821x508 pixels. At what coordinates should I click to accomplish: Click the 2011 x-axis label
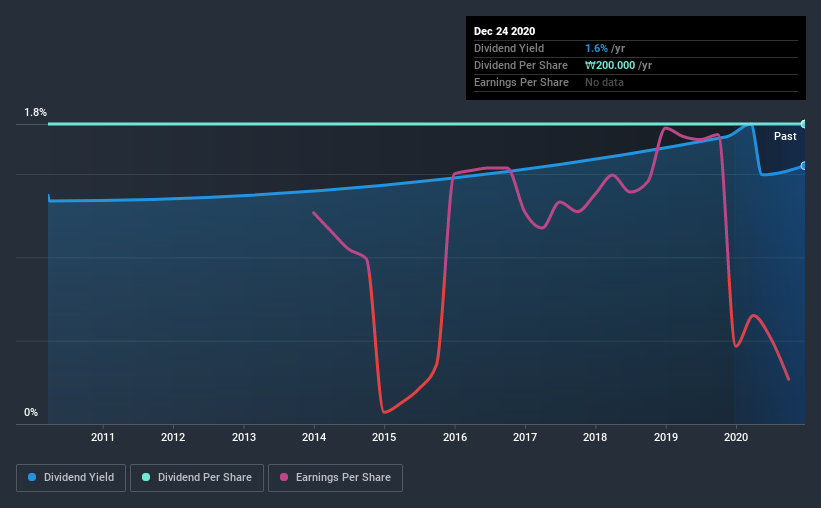103,437
